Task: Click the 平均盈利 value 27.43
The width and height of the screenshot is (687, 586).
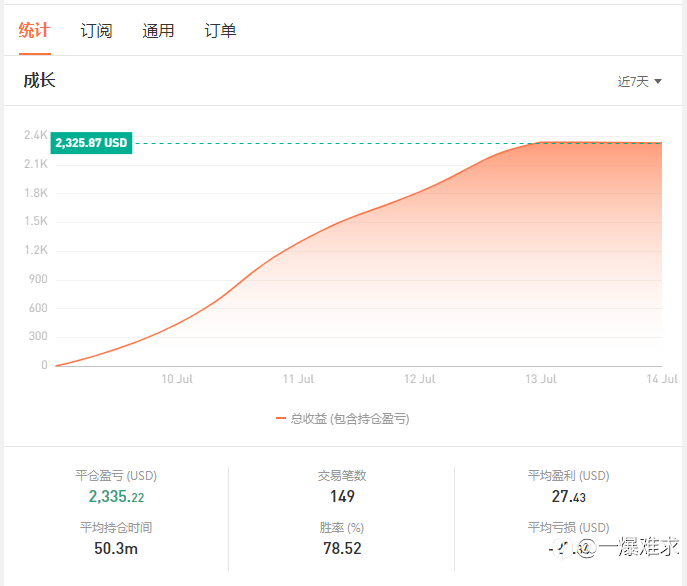Action: point(567,497)
